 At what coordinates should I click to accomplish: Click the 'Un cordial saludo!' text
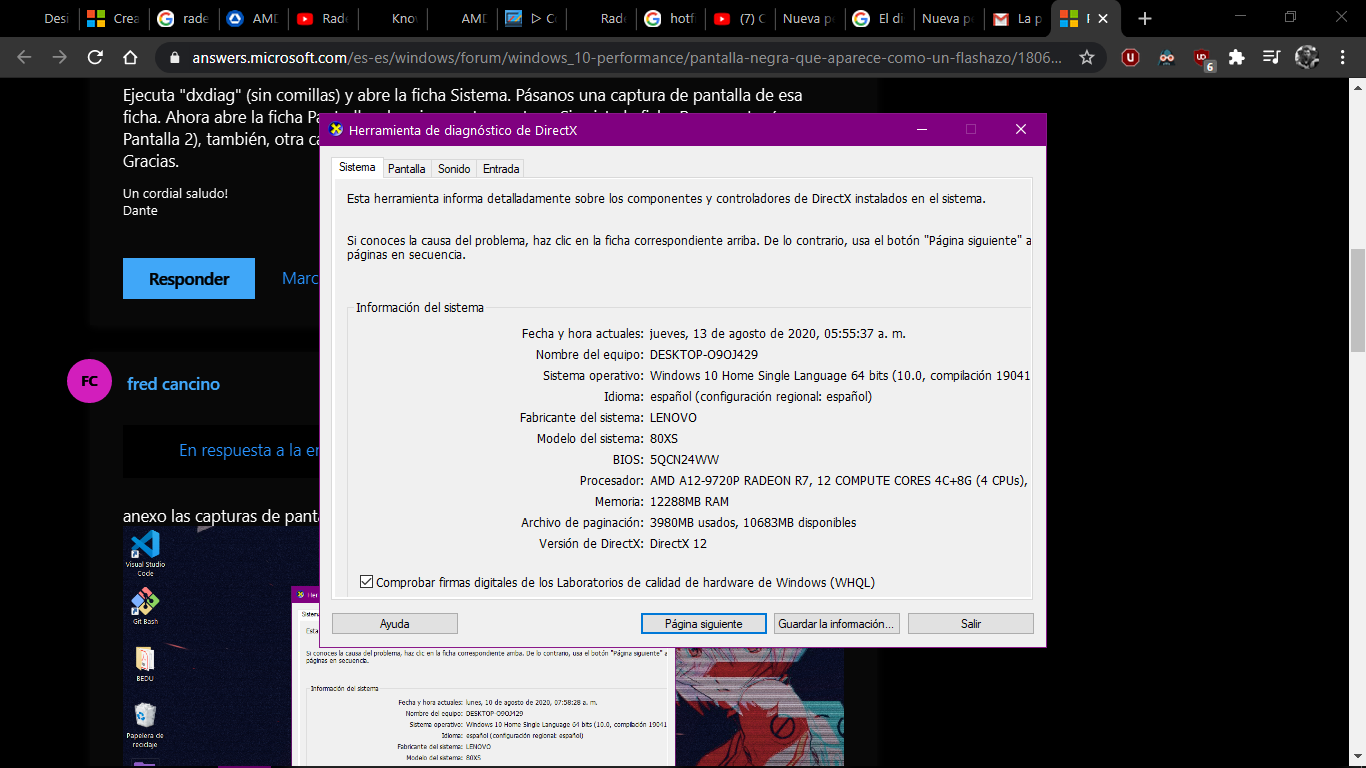(x=175, y=193)
